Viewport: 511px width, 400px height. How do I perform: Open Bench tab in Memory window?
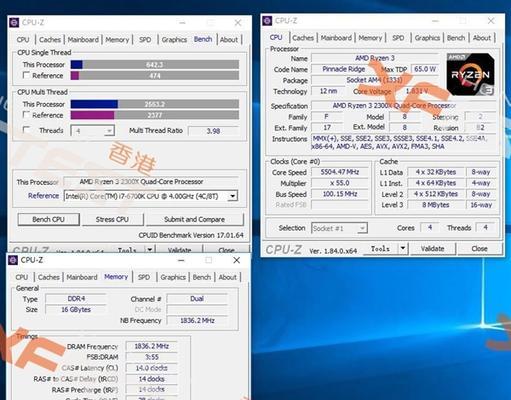(x=202, y=277)
